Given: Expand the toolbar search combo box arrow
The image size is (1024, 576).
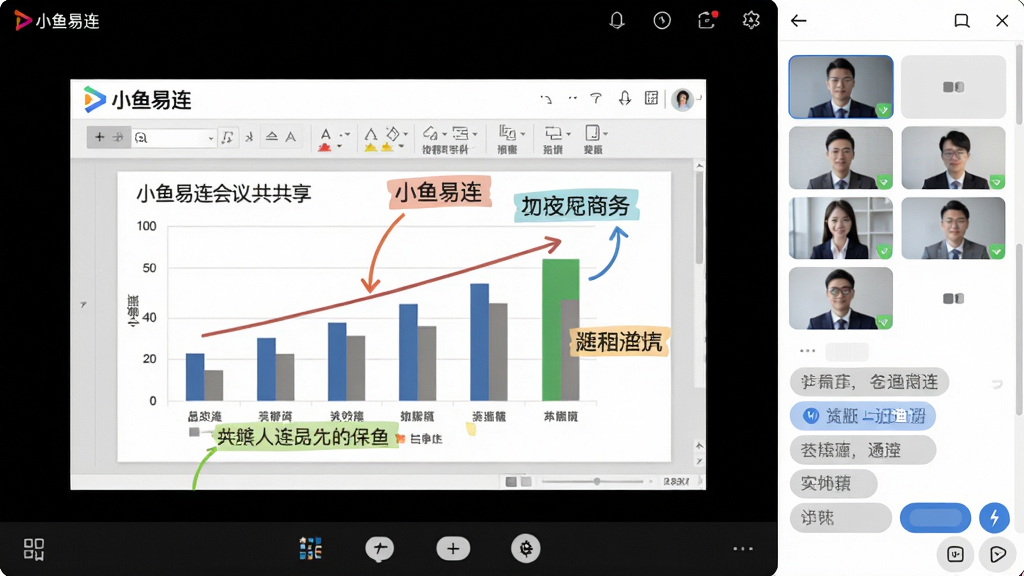Looking at the screenshot, I should click(x=210, y=138).
